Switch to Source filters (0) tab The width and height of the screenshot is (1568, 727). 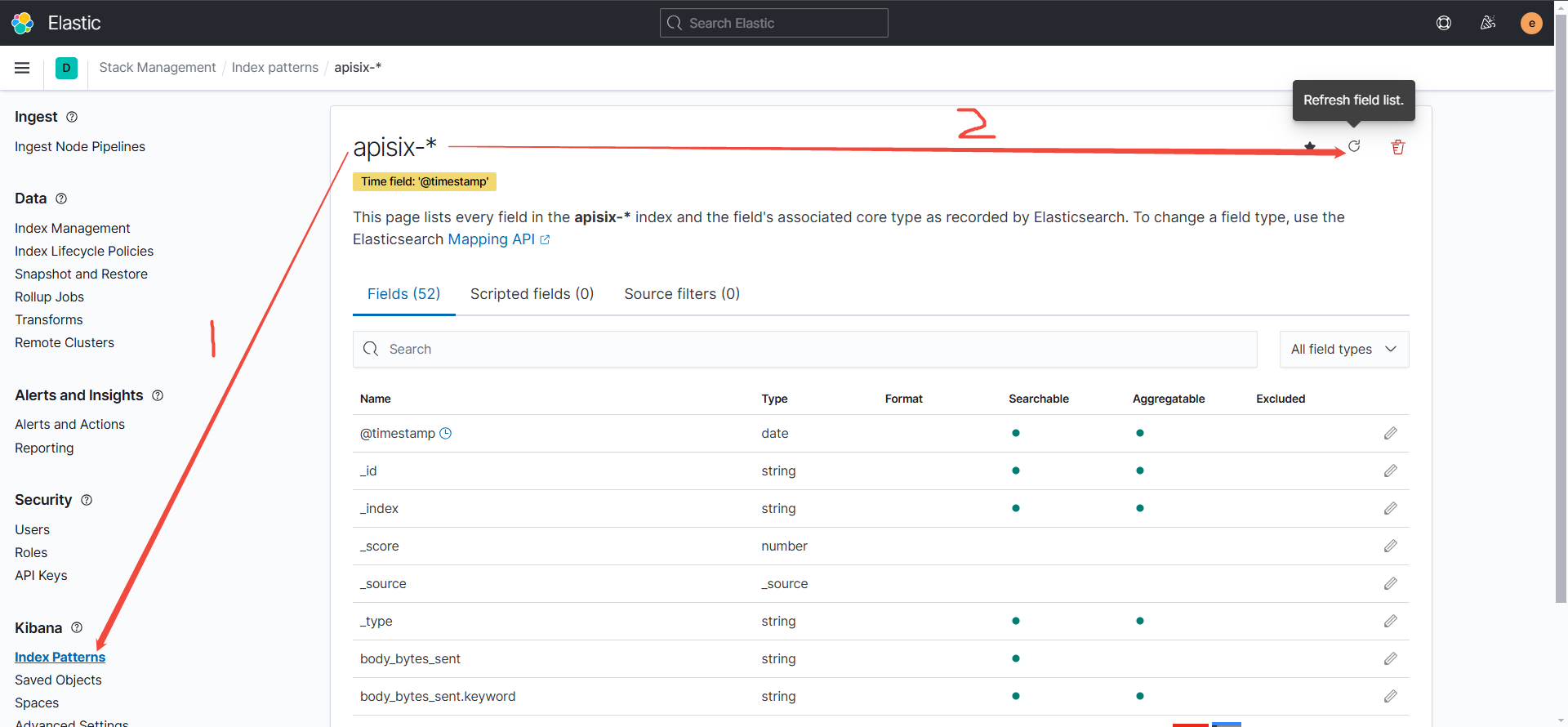682,294
